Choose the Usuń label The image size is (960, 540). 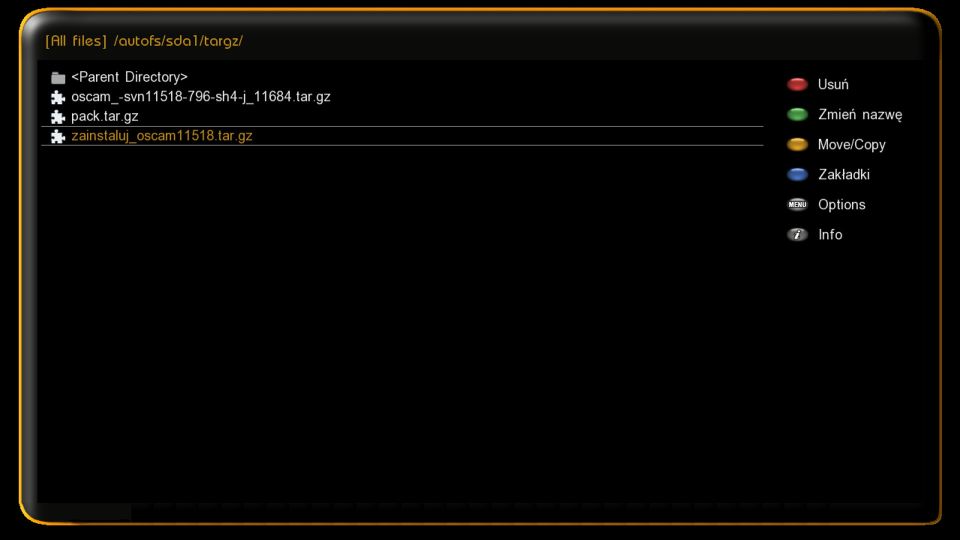833,84
